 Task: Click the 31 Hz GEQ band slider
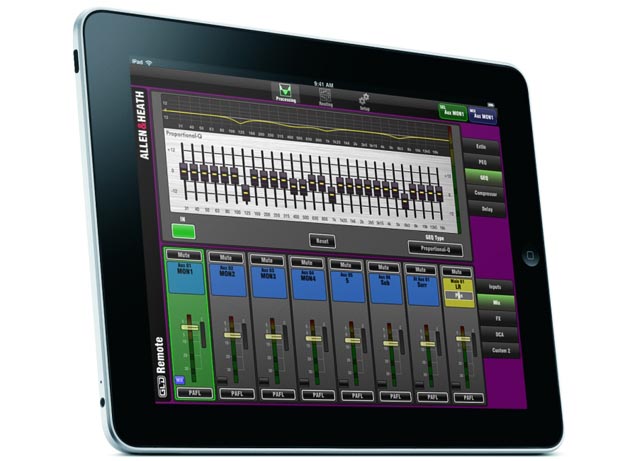coord(184,172)
